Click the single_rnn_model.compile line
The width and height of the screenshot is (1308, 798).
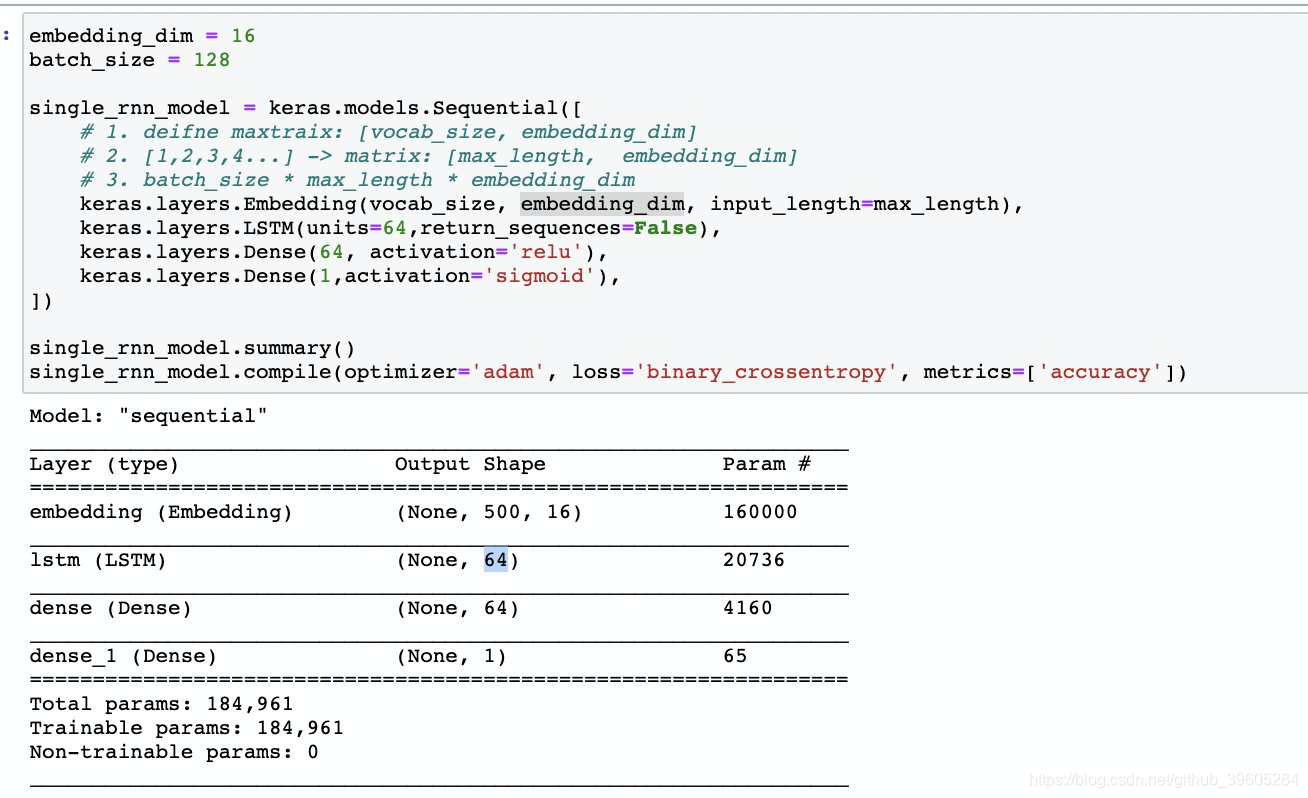coord(609,372)
